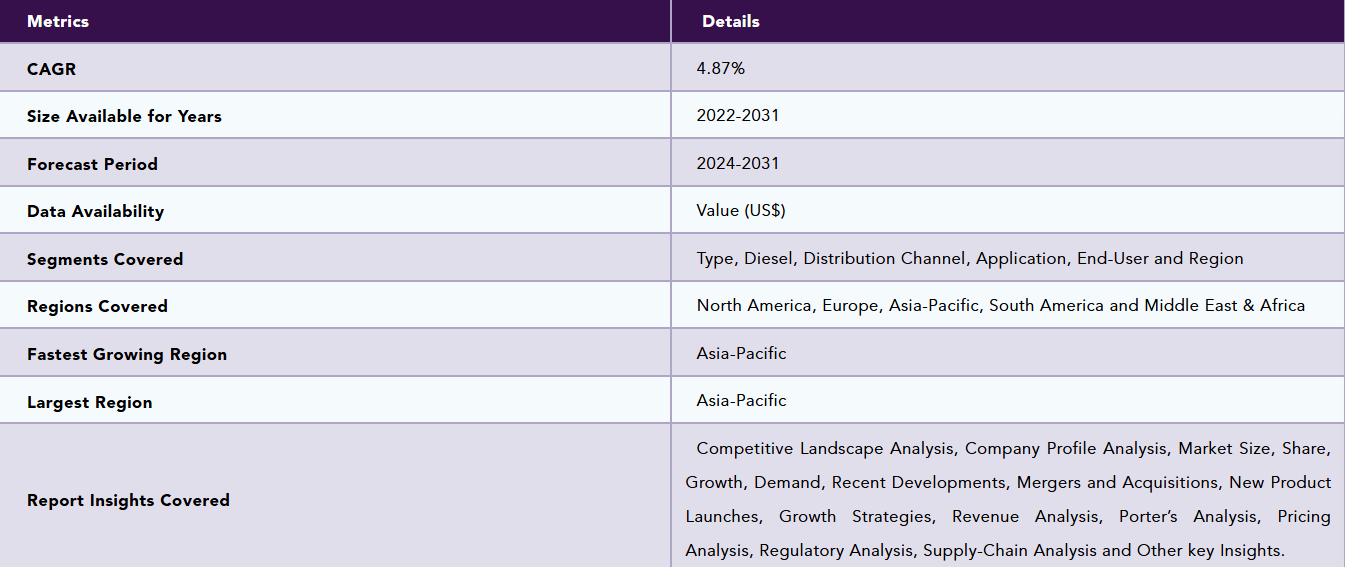
Task: Select Size Available for Years label
Action: (x=124, y=116)
